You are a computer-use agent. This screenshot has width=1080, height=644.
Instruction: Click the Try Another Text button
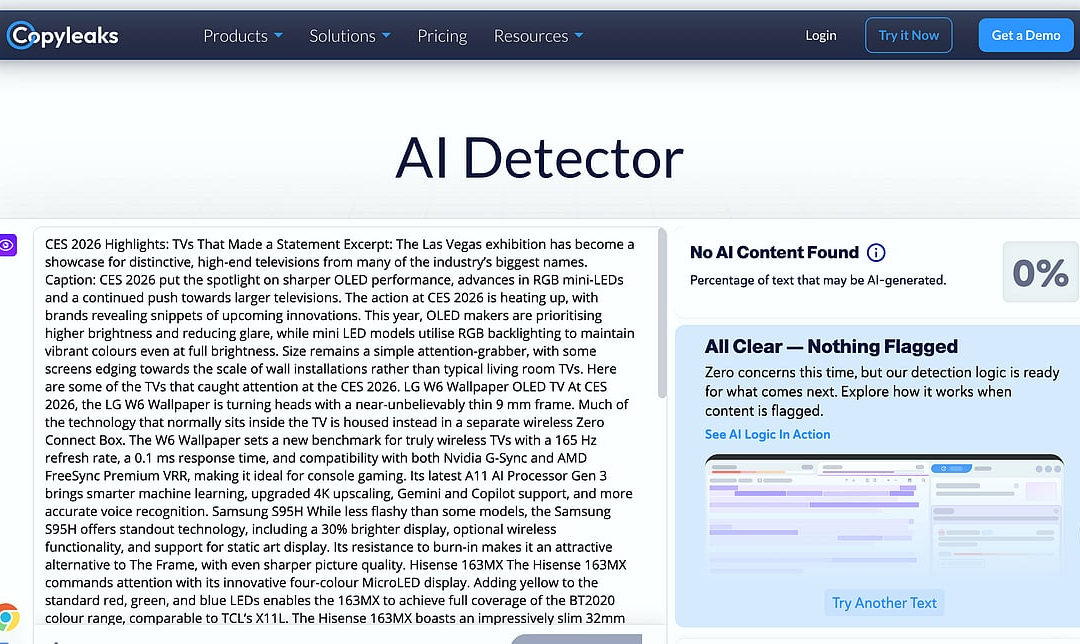pos(884,603)
